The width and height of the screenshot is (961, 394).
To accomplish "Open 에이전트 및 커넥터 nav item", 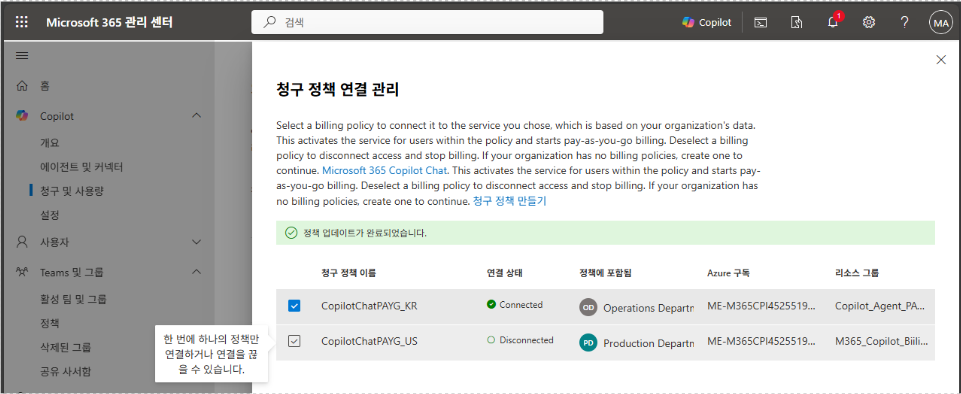I will [82, 167].
